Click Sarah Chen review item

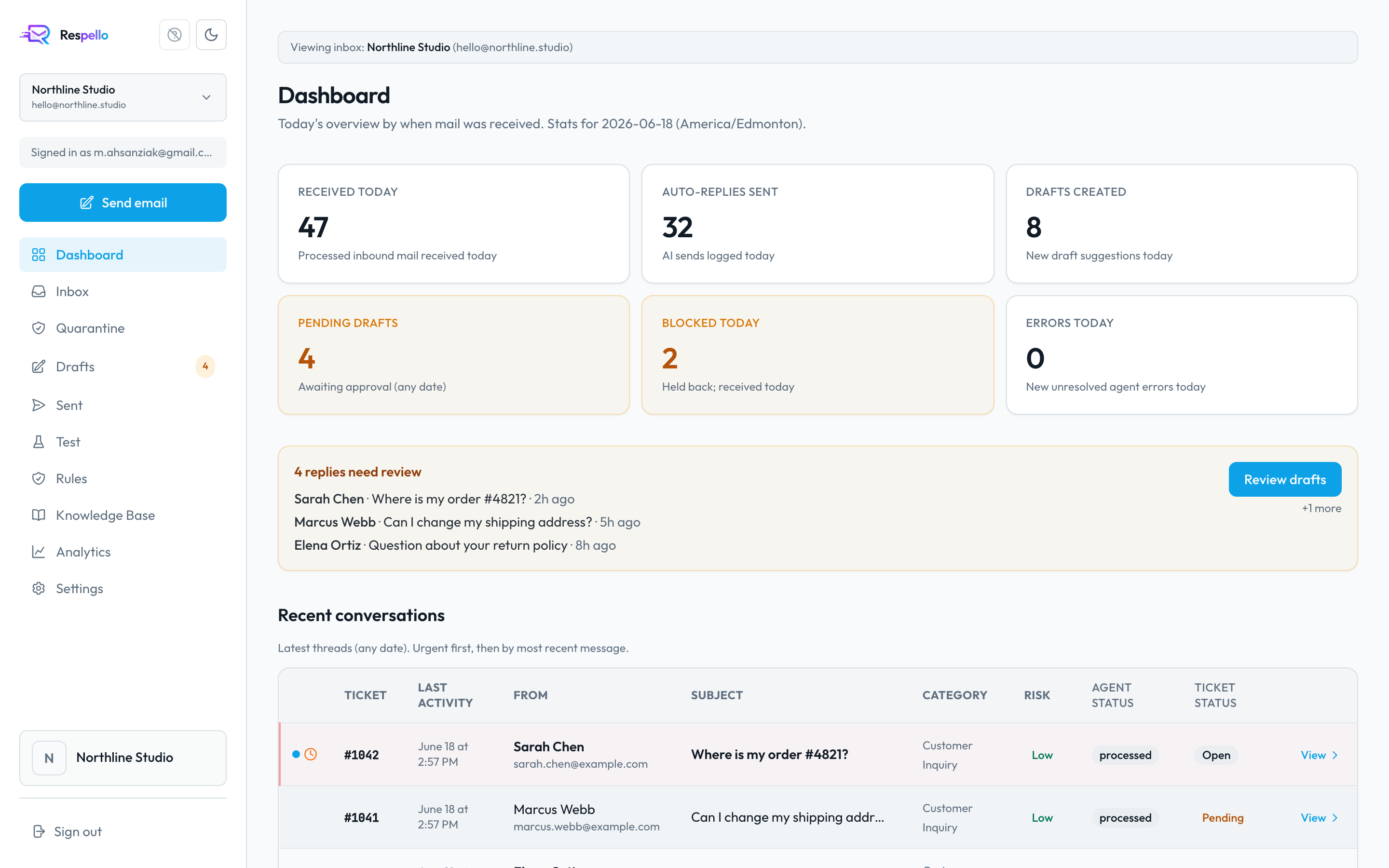[x=435, y=499]
